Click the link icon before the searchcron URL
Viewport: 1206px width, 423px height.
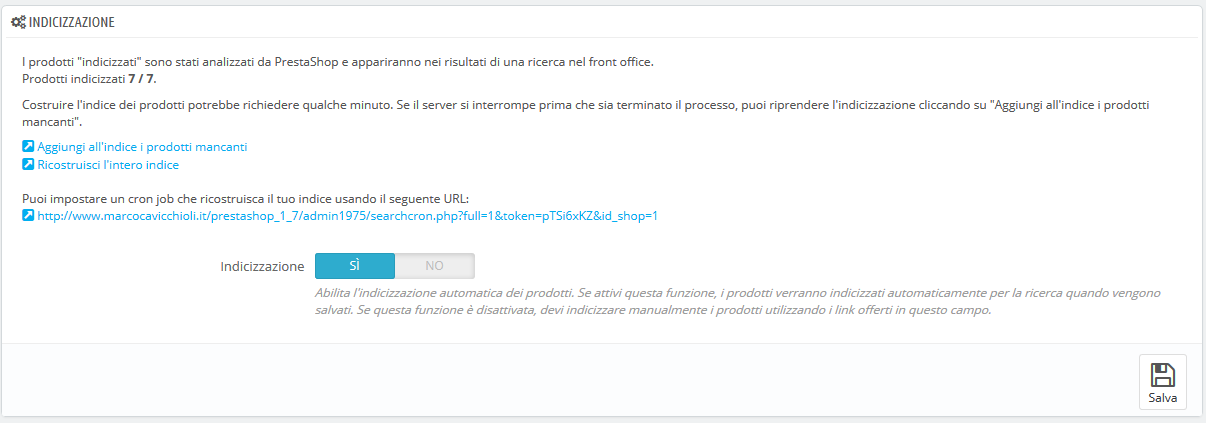pyautogui.click(x=28, y=215)
